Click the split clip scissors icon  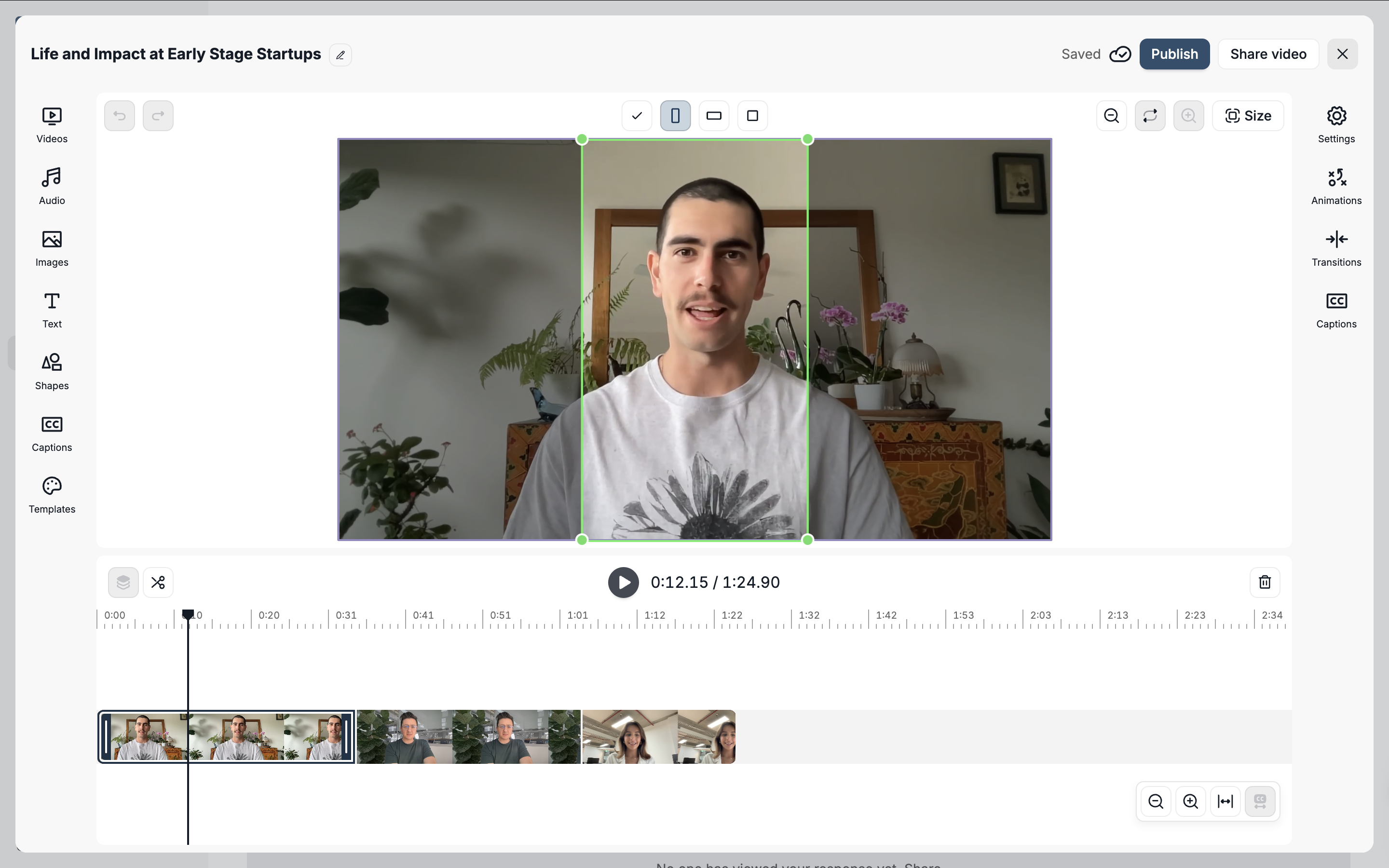(158, 582)
